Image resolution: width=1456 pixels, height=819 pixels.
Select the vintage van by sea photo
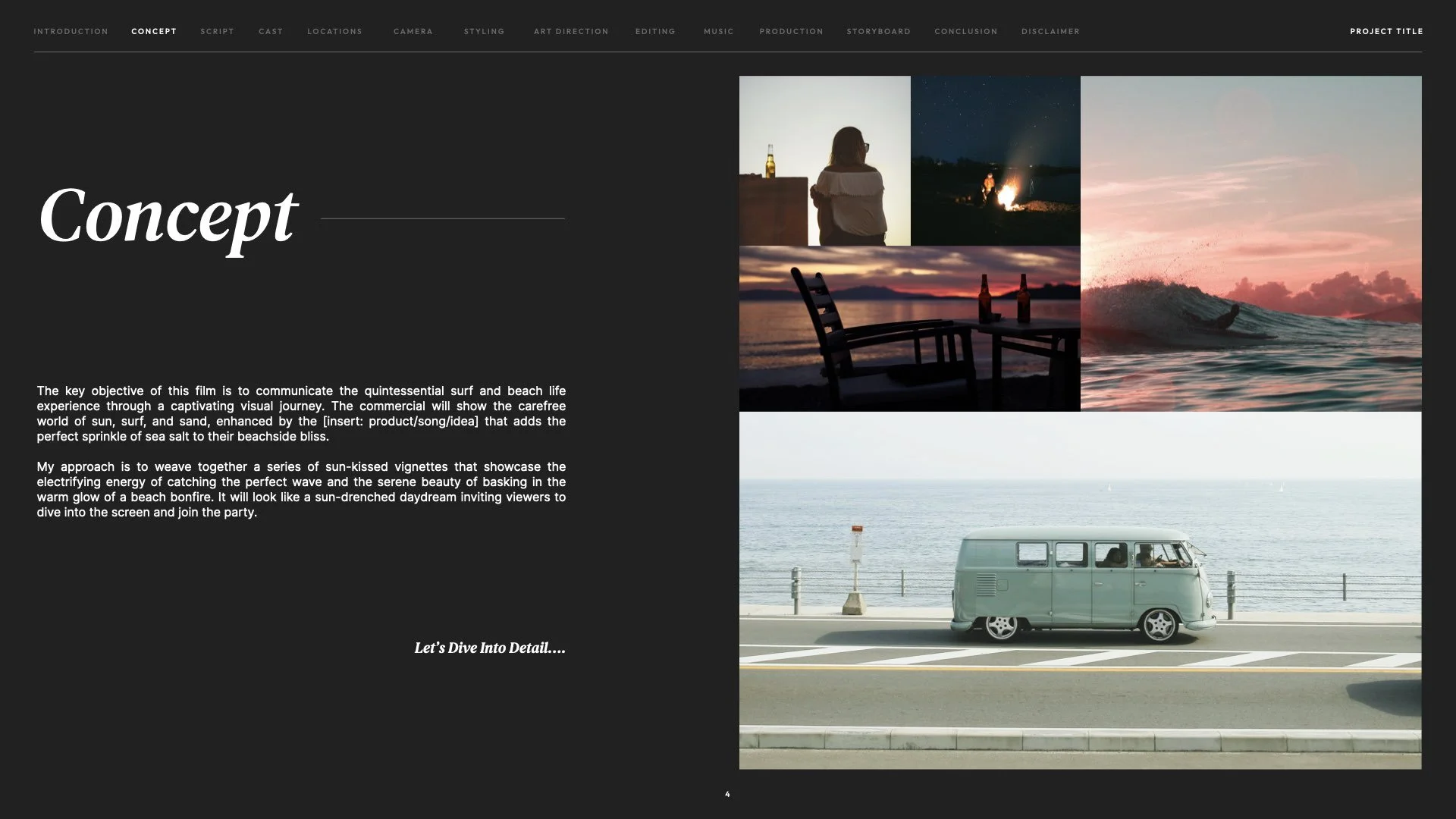pyautogui.click(x=1080, y=590)
